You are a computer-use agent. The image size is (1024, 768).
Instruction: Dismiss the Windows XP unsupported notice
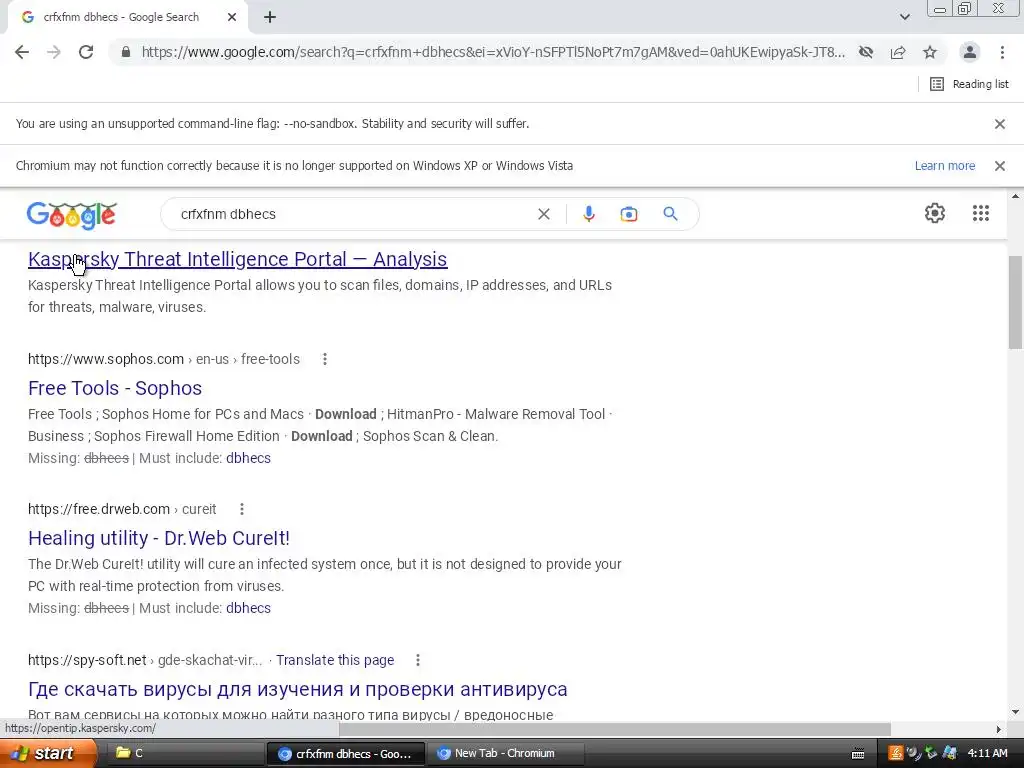(999, 166)
